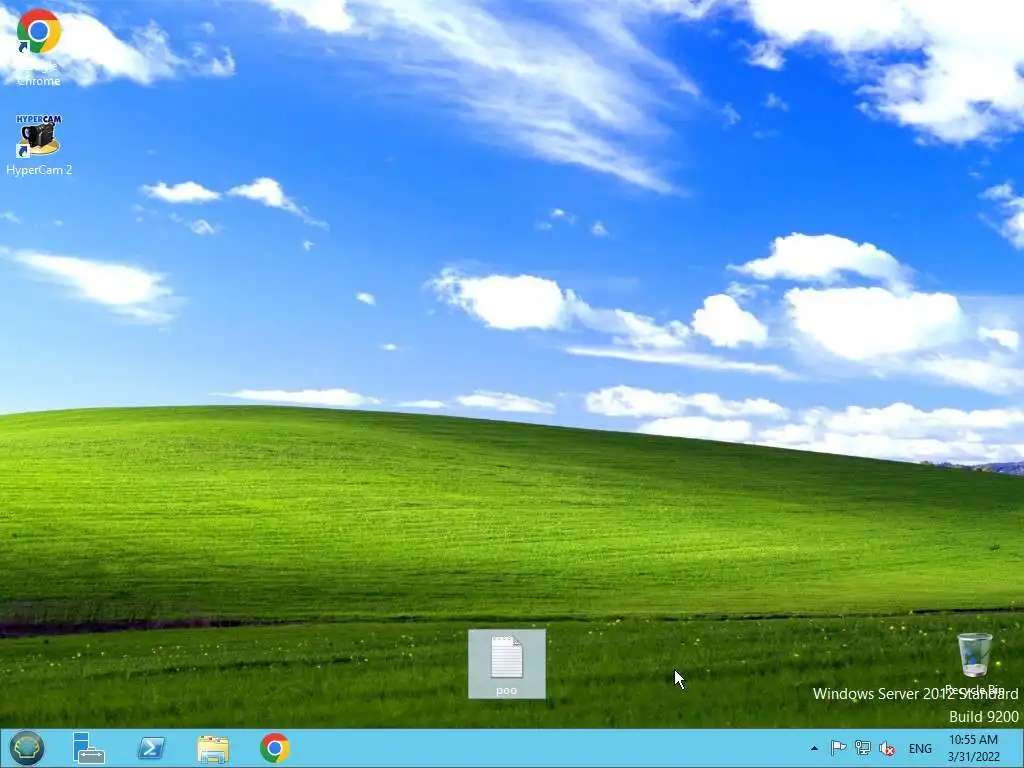Show hidden tray icons arrow
Viewport: 1024px width, 768px height.
click(x=814, y=748)
